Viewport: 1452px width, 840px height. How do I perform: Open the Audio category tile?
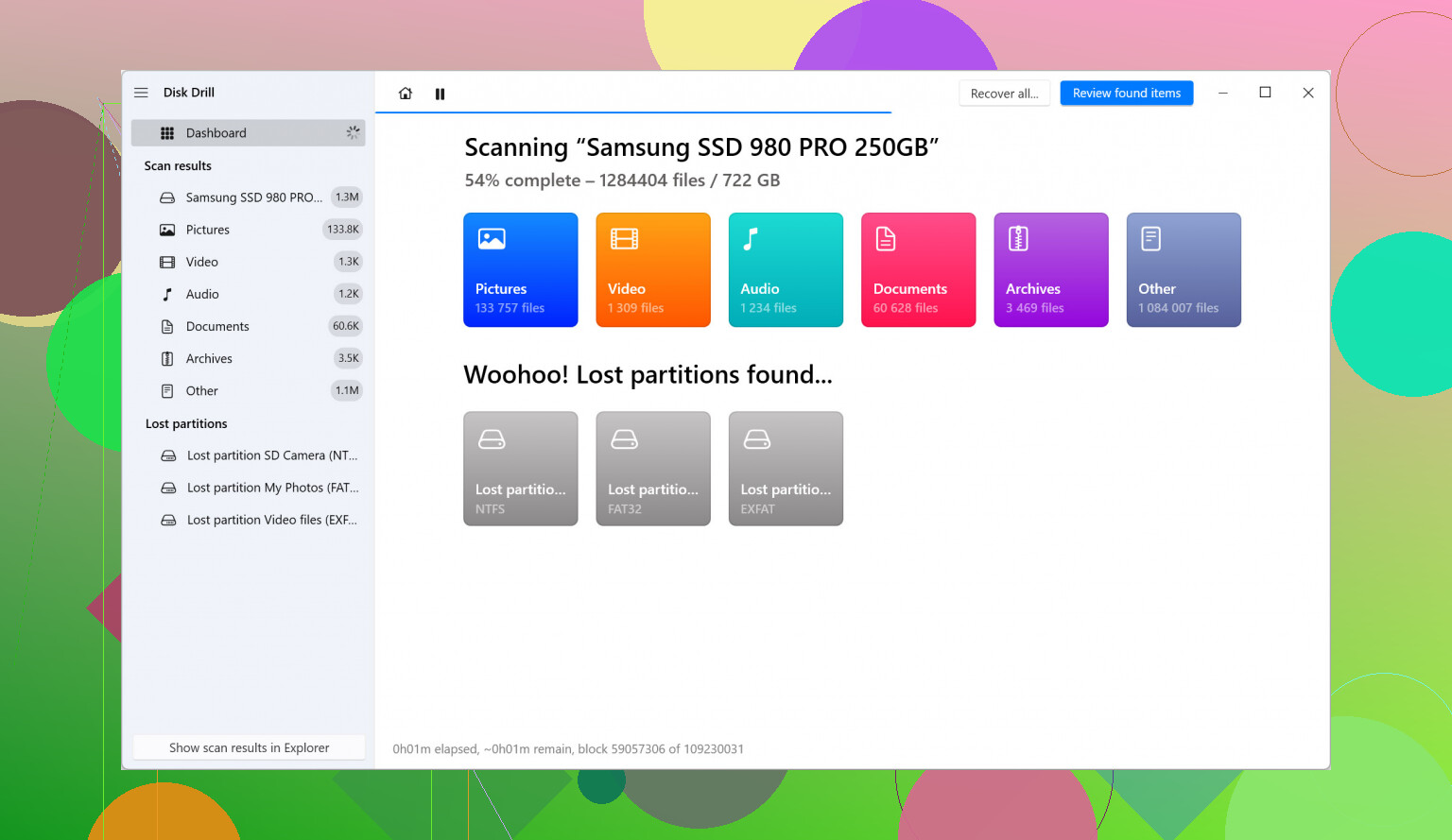785,270
